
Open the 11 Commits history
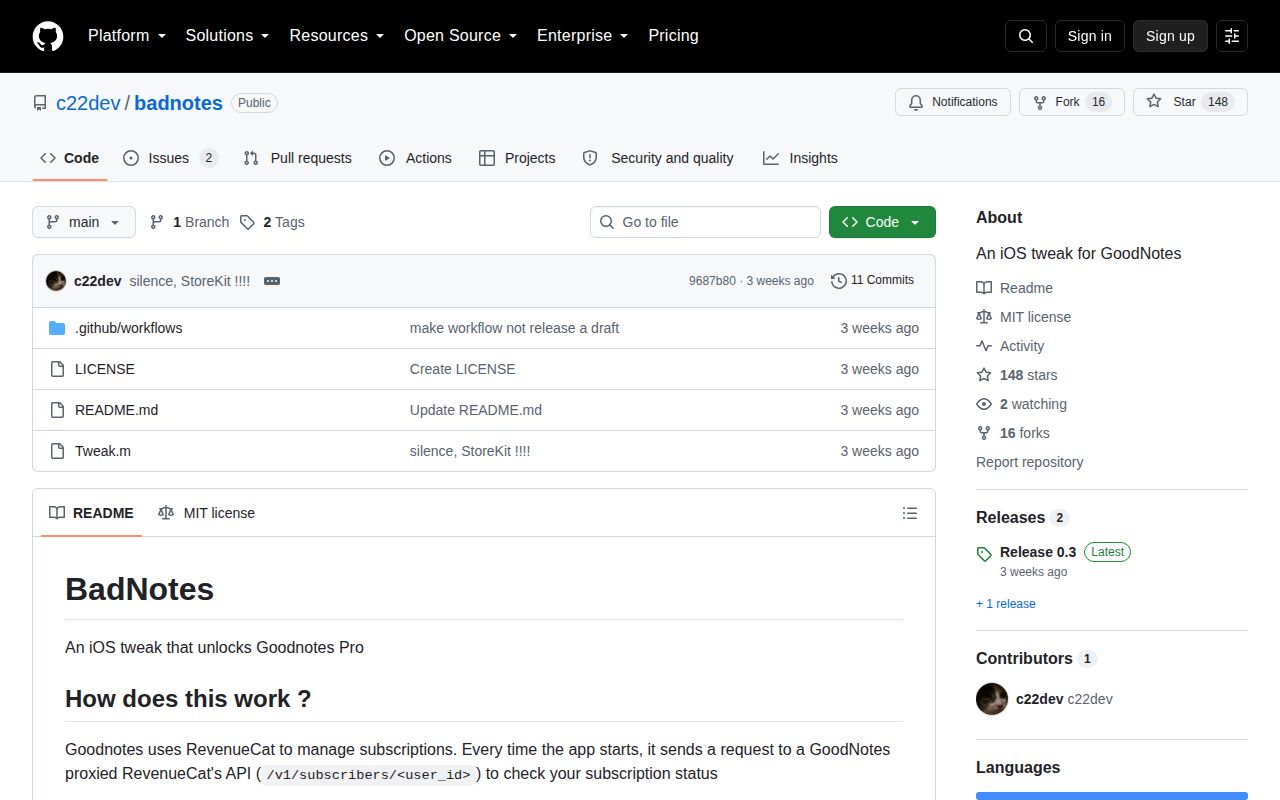click(x=873, y=281)
